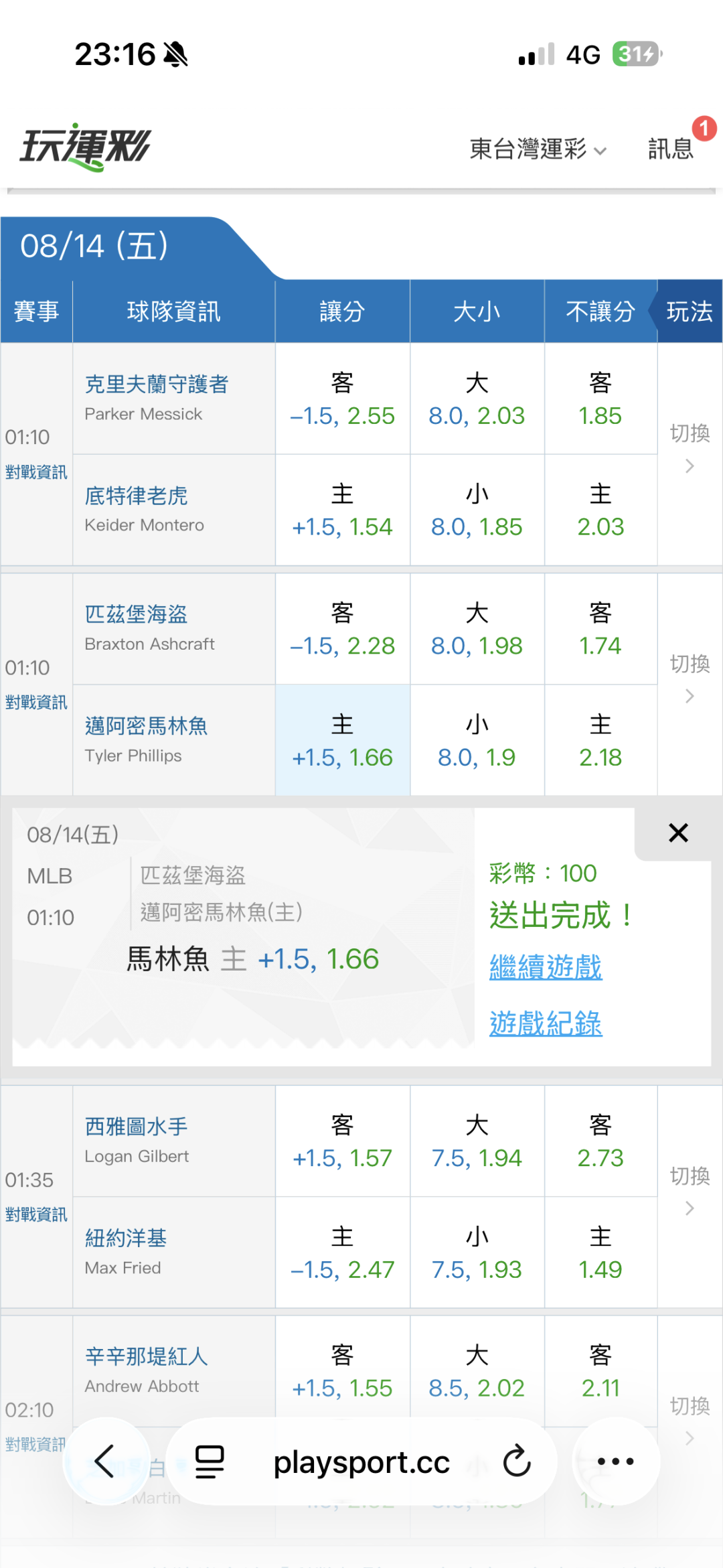Pick 客 1.85 moneyline for Cleveland

click(600, 399)
